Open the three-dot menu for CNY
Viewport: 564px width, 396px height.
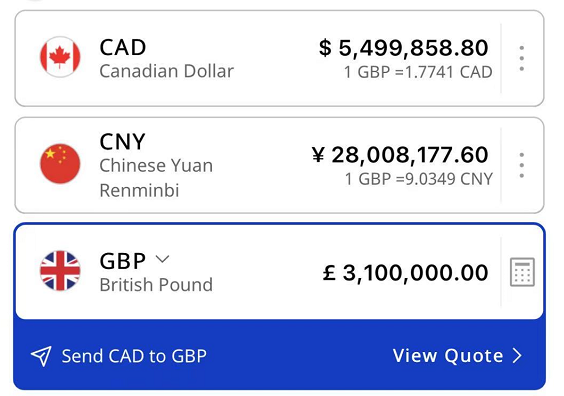pyautogui.click(x=522, y=165)
